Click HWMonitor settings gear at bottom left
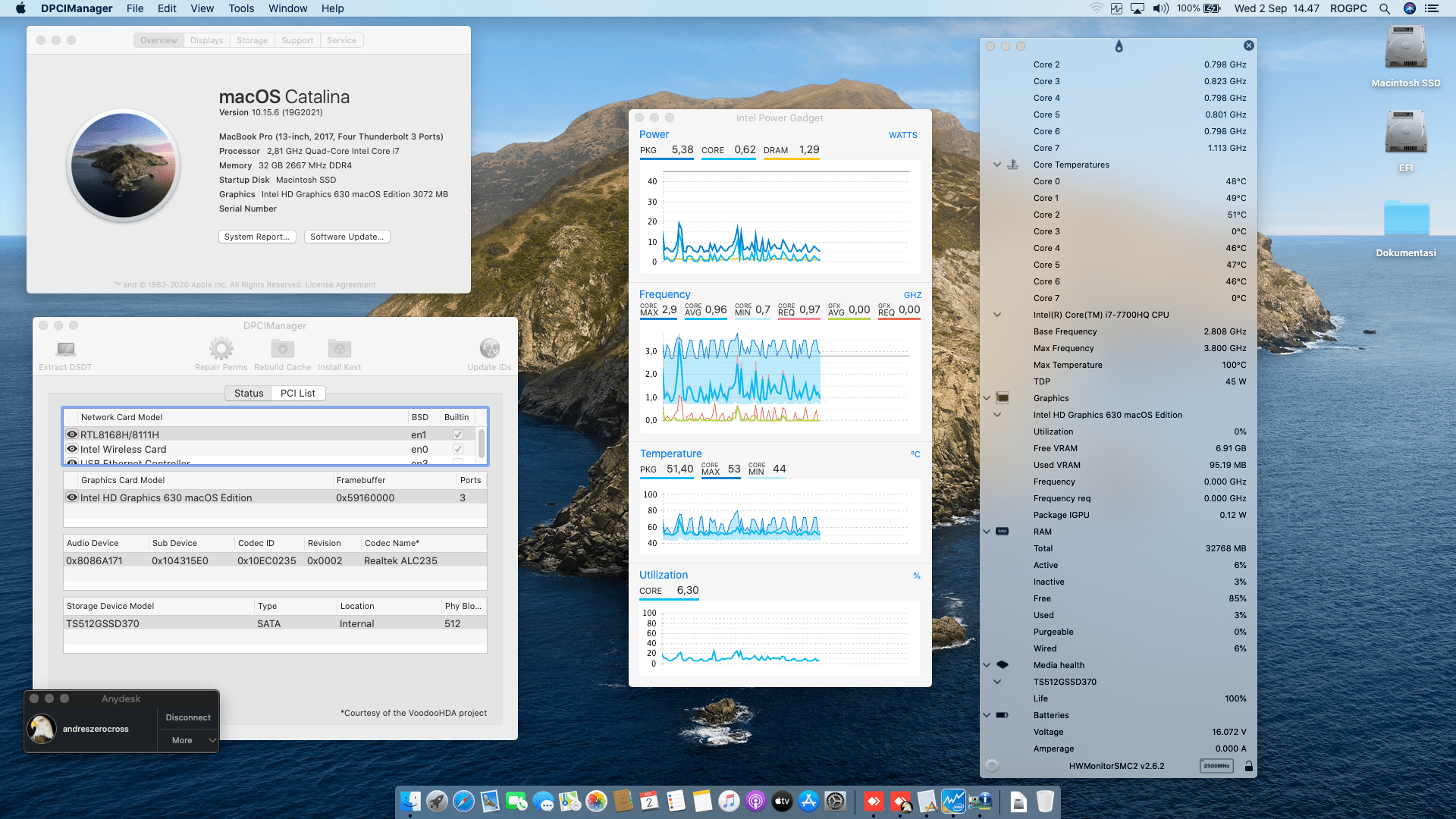This screenshot has width=1456, height=819. coord(992,766)
